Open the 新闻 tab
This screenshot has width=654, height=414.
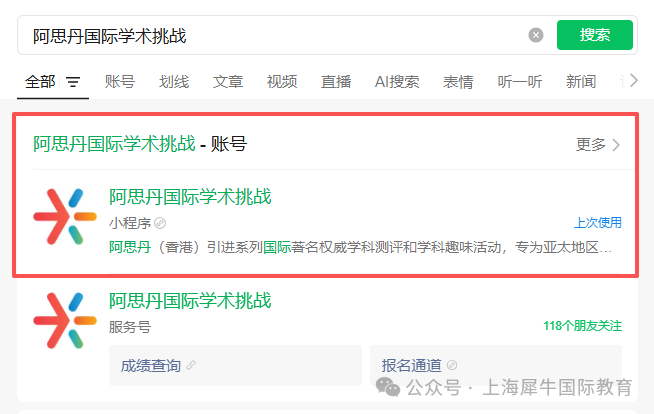click(x=581, y=82)
